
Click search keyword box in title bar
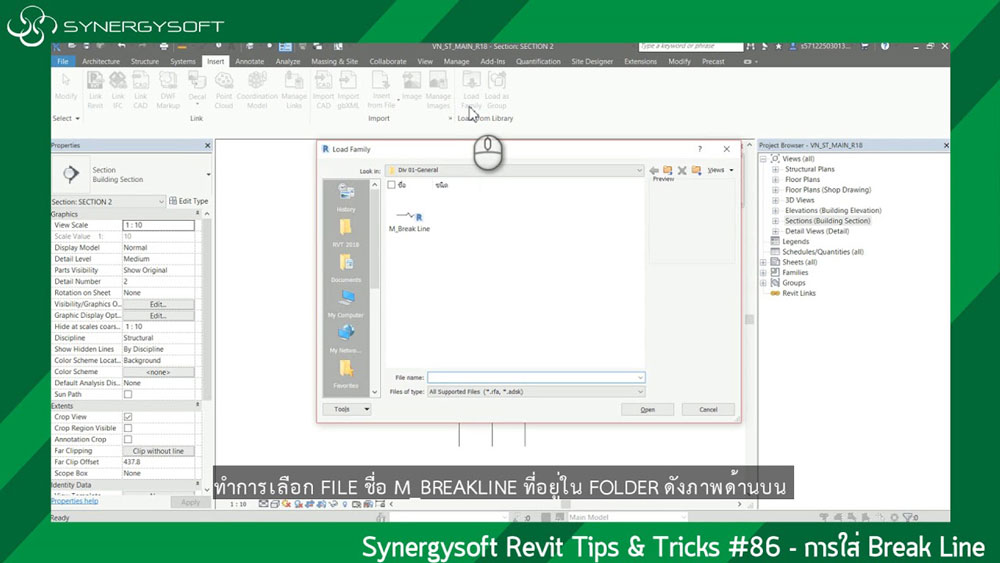pos(690,47)
